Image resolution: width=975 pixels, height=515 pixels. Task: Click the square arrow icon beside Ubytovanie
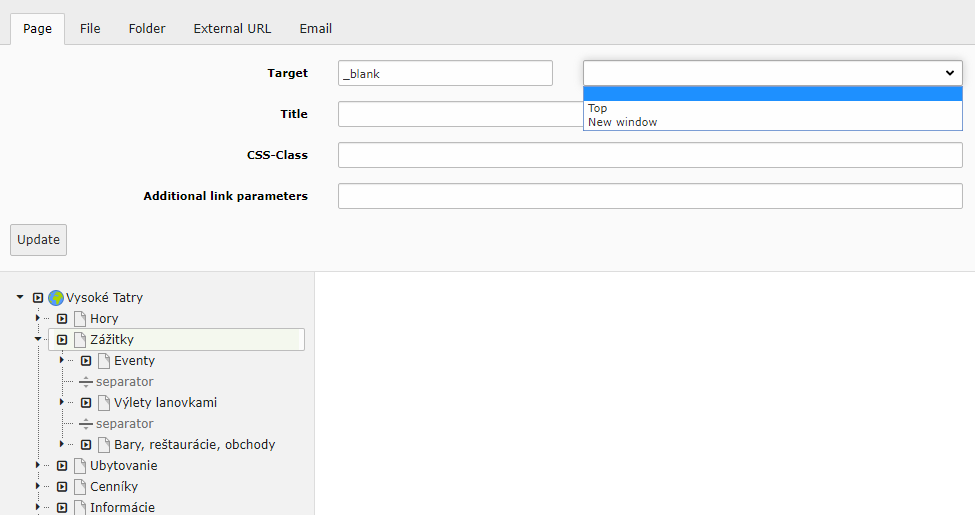(62, 466)
